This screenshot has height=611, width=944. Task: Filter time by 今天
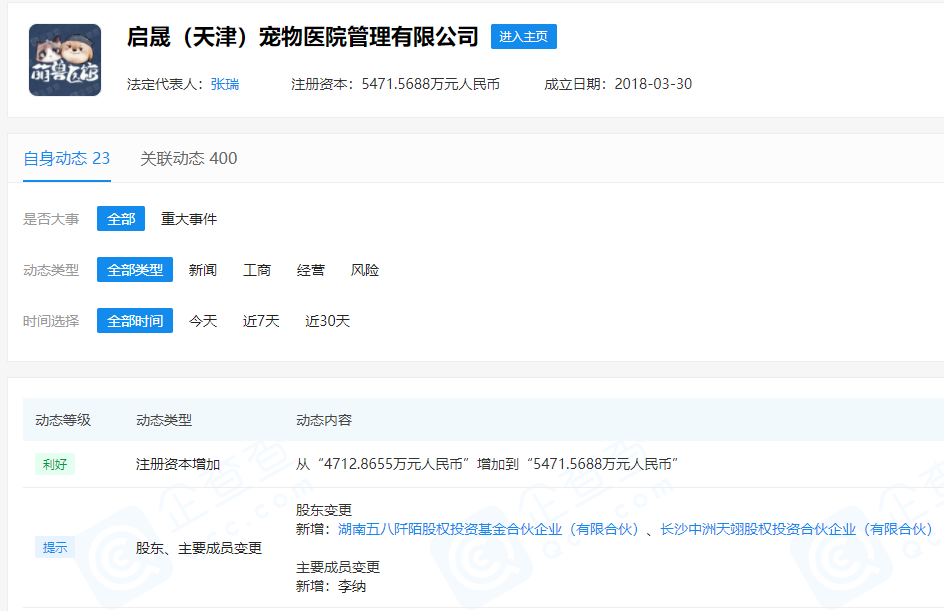click(203, 321)
